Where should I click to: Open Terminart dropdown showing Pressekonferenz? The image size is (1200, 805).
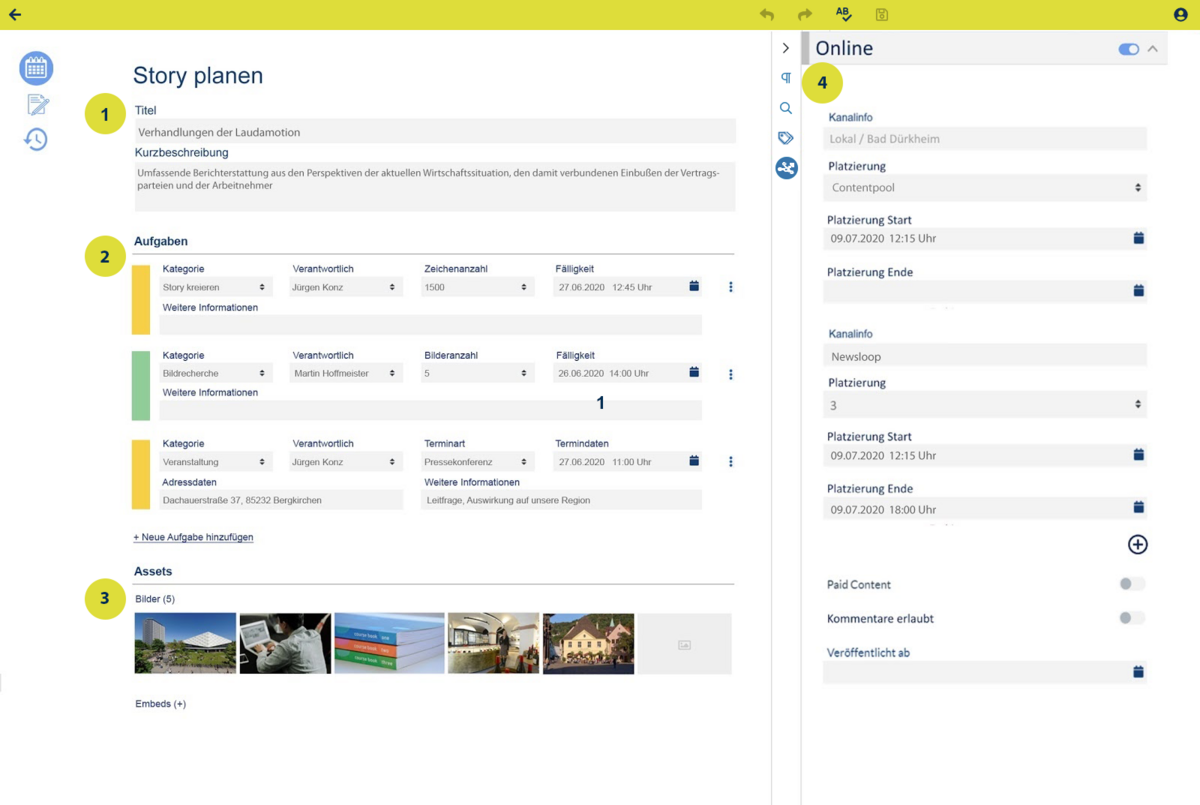point(477,462)
